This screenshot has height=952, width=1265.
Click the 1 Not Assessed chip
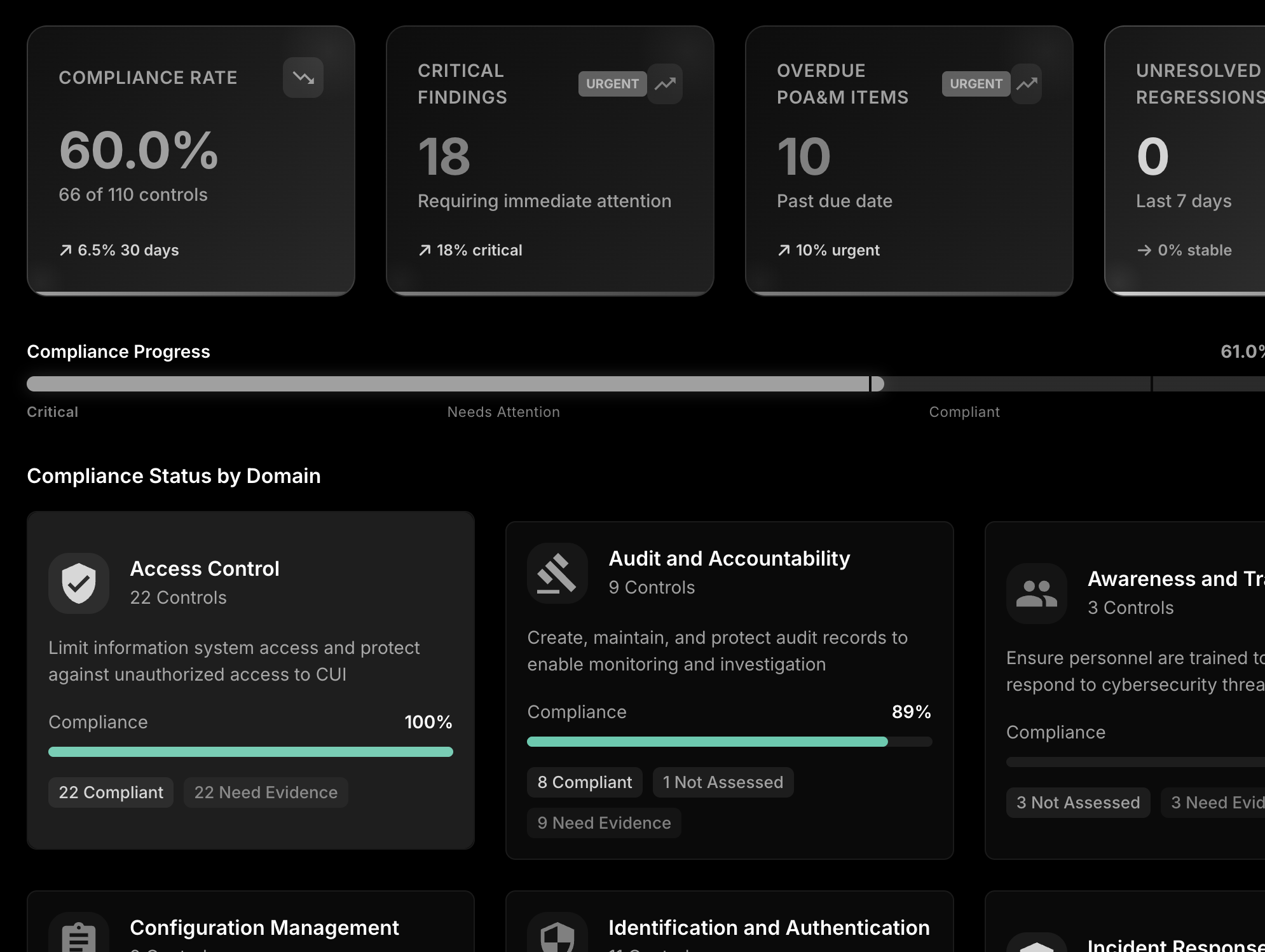[x=723, y=782]
